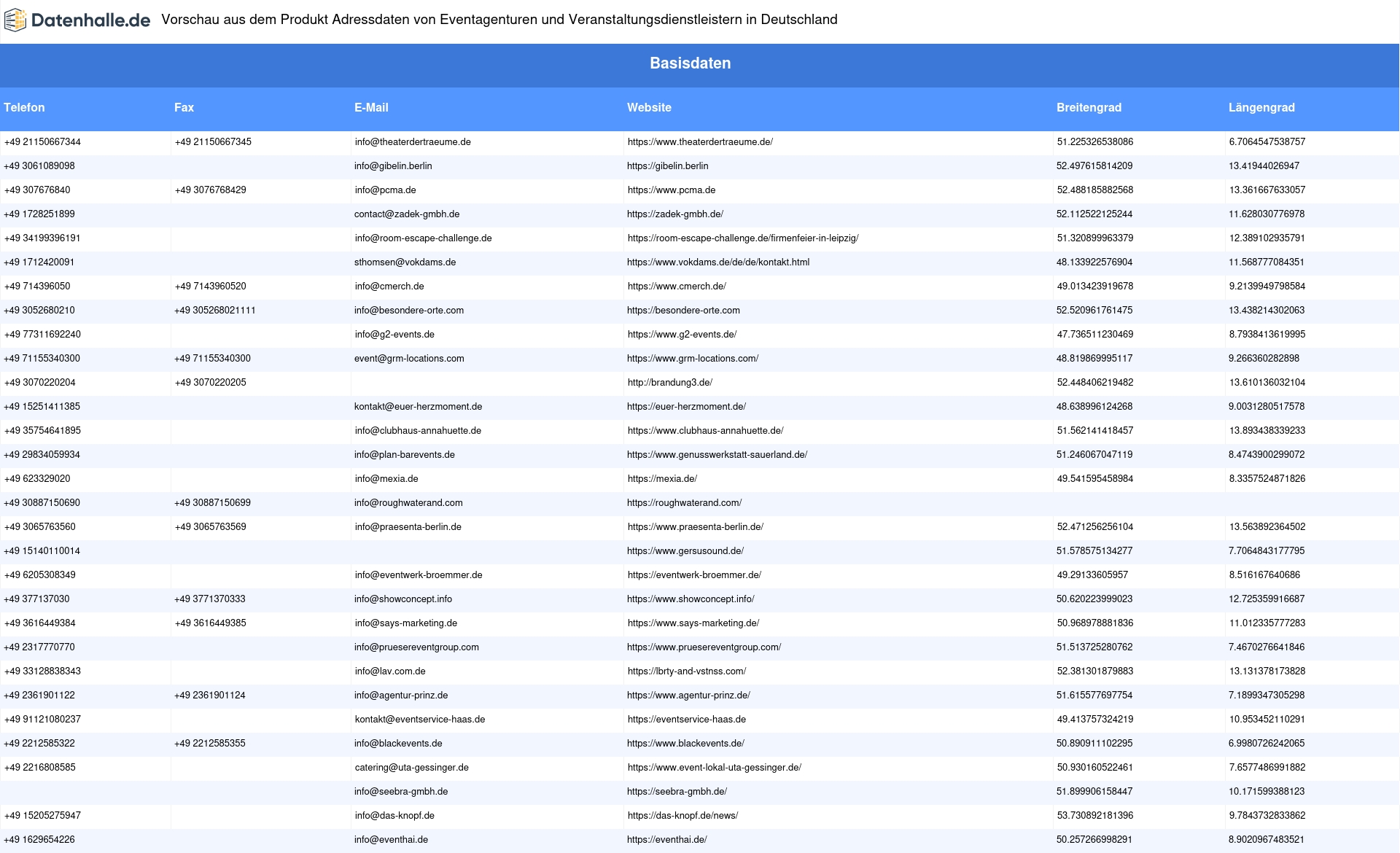Click email info@seebra-gmbh.de
The height and width of the screenshot is (853, 1400).
coord(401,792)
